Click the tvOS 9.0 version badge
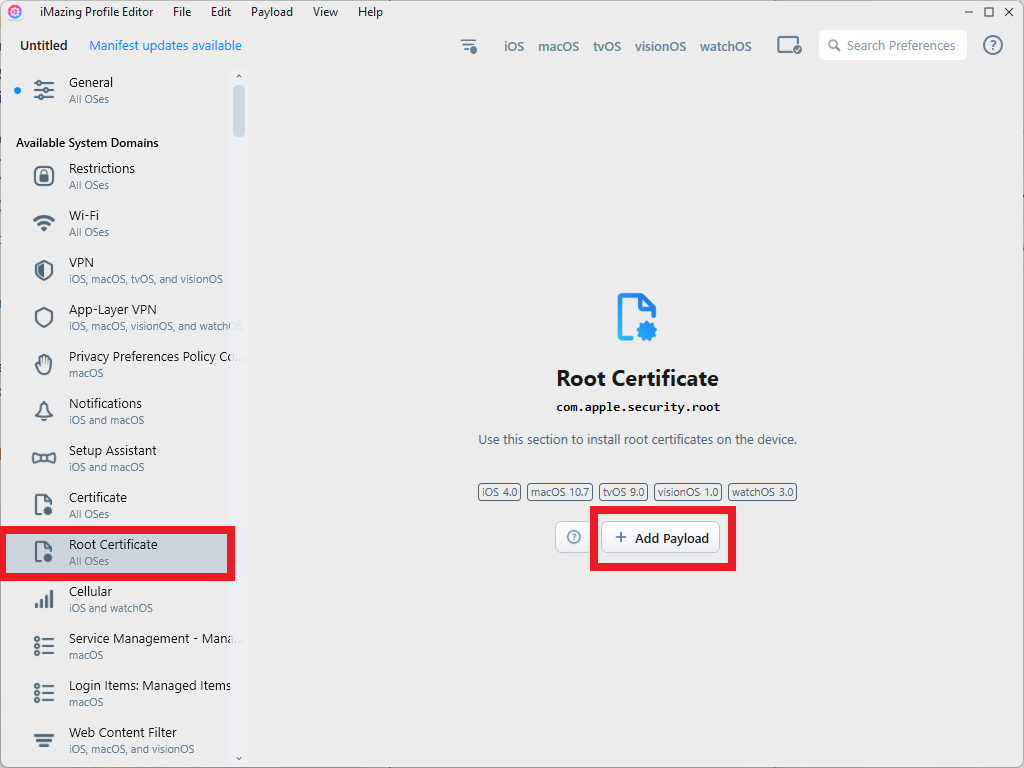 [x=623, y=492]
